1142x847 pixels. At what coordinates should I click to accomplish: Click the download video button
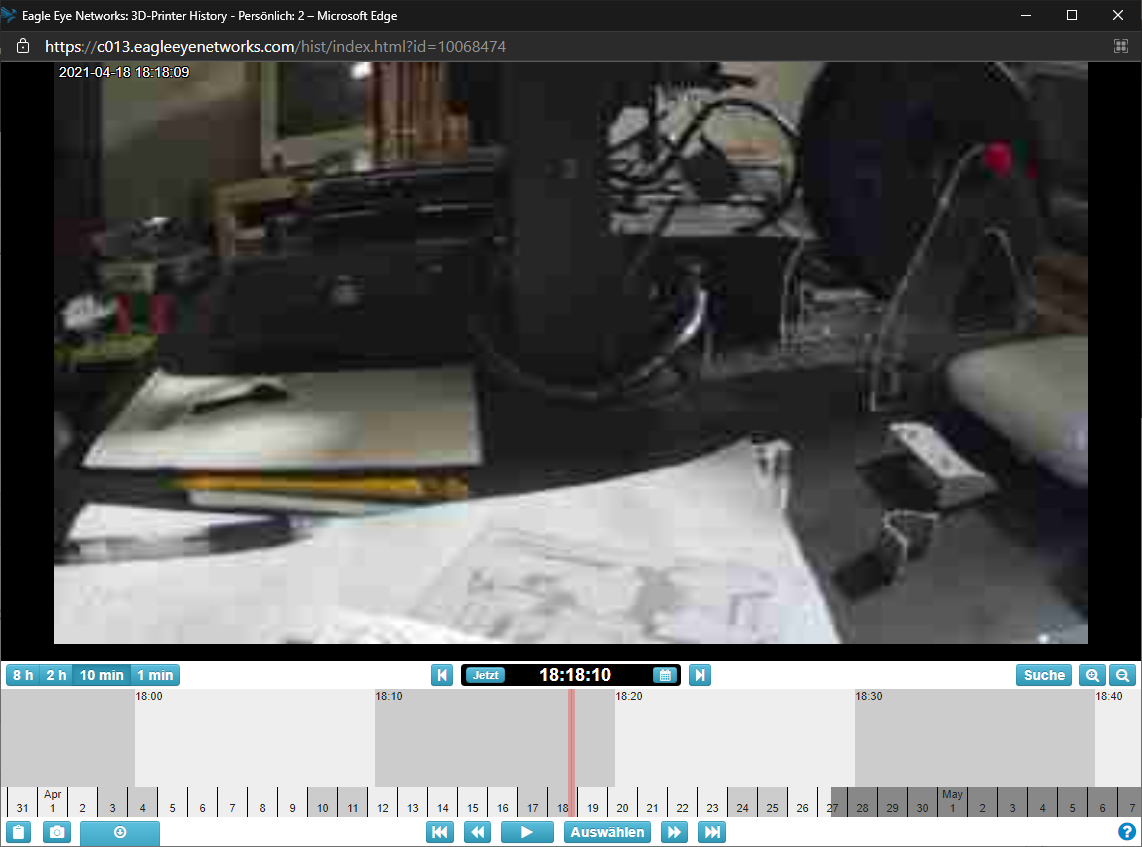point(119,832)
